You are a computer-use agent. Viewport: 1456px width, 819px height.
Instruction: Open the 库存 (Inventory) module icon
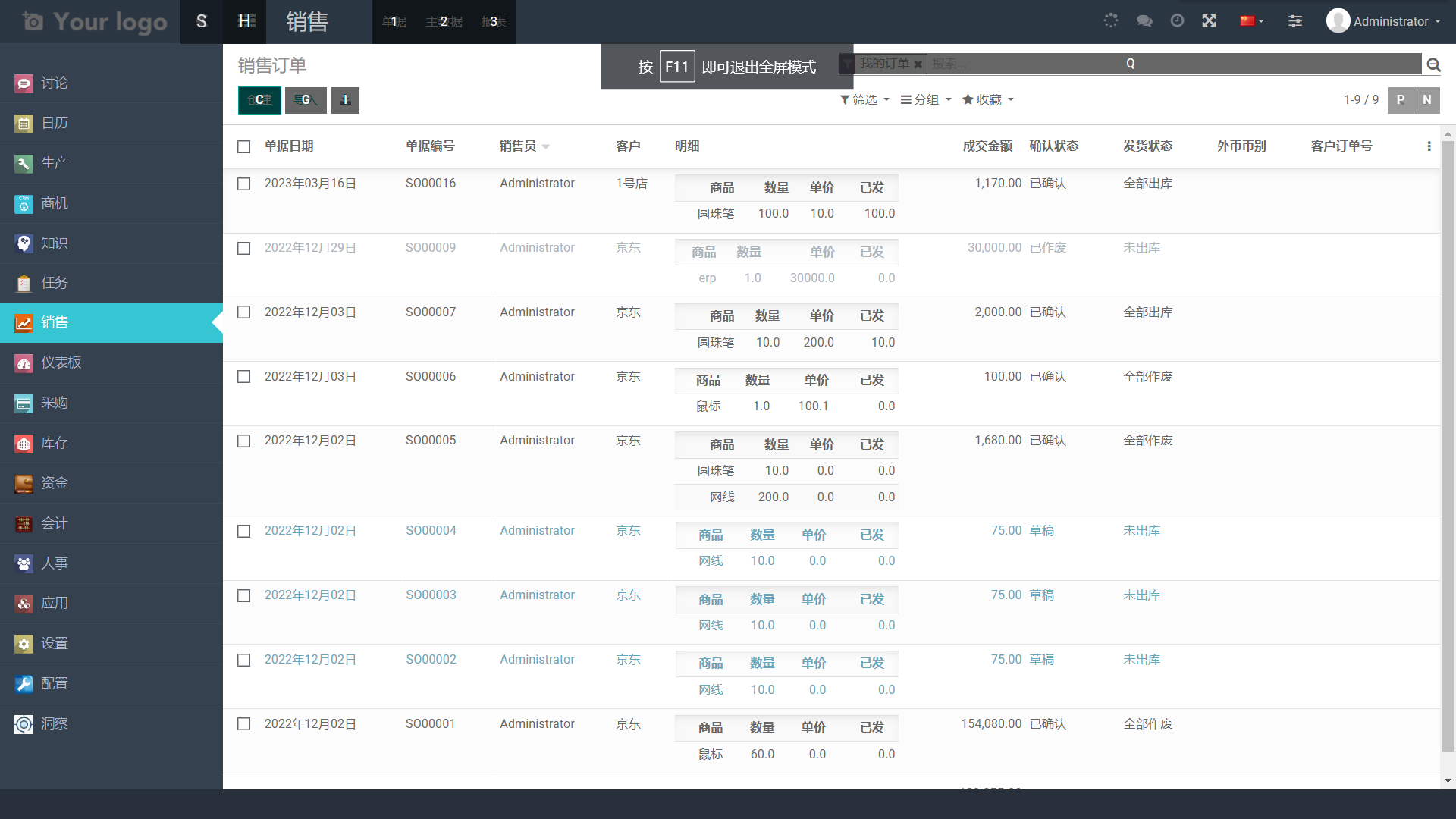pos(24,444)
